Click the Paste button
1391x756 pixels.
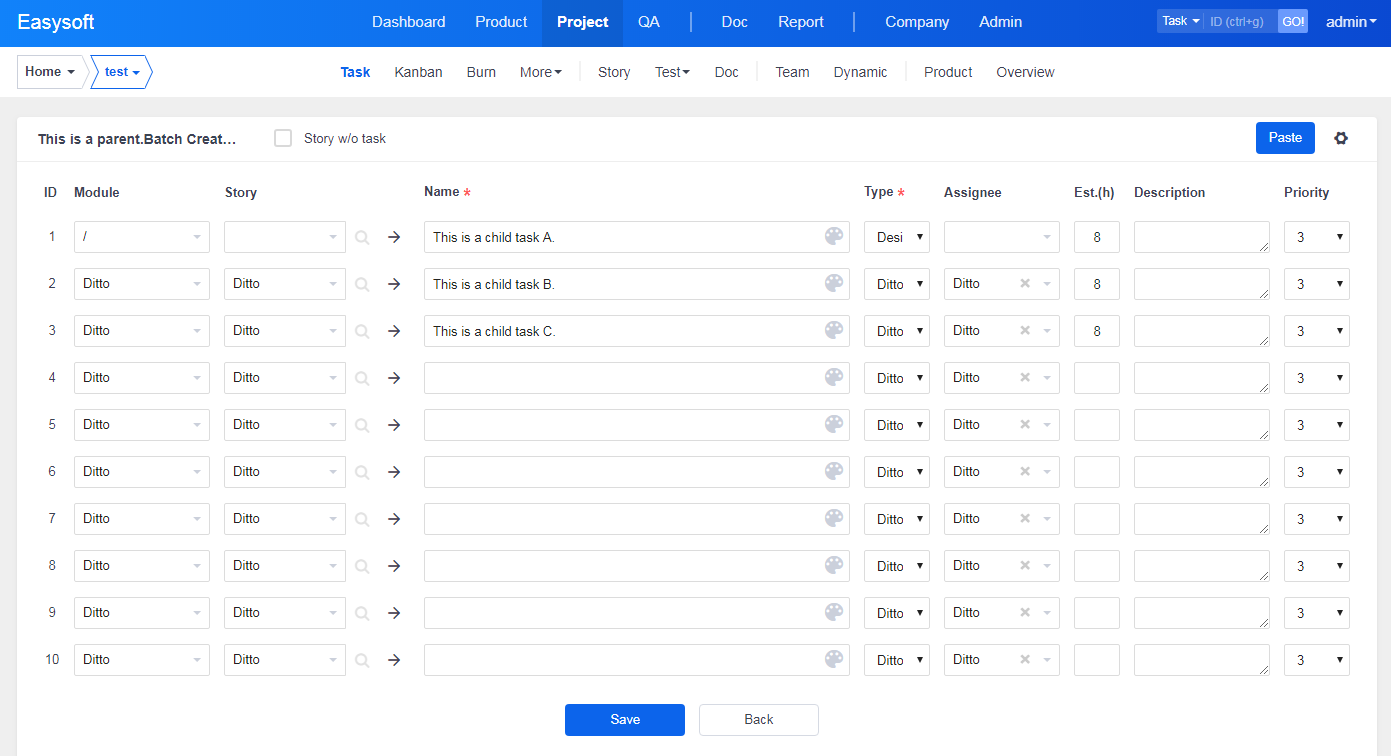click(1285, 138)
